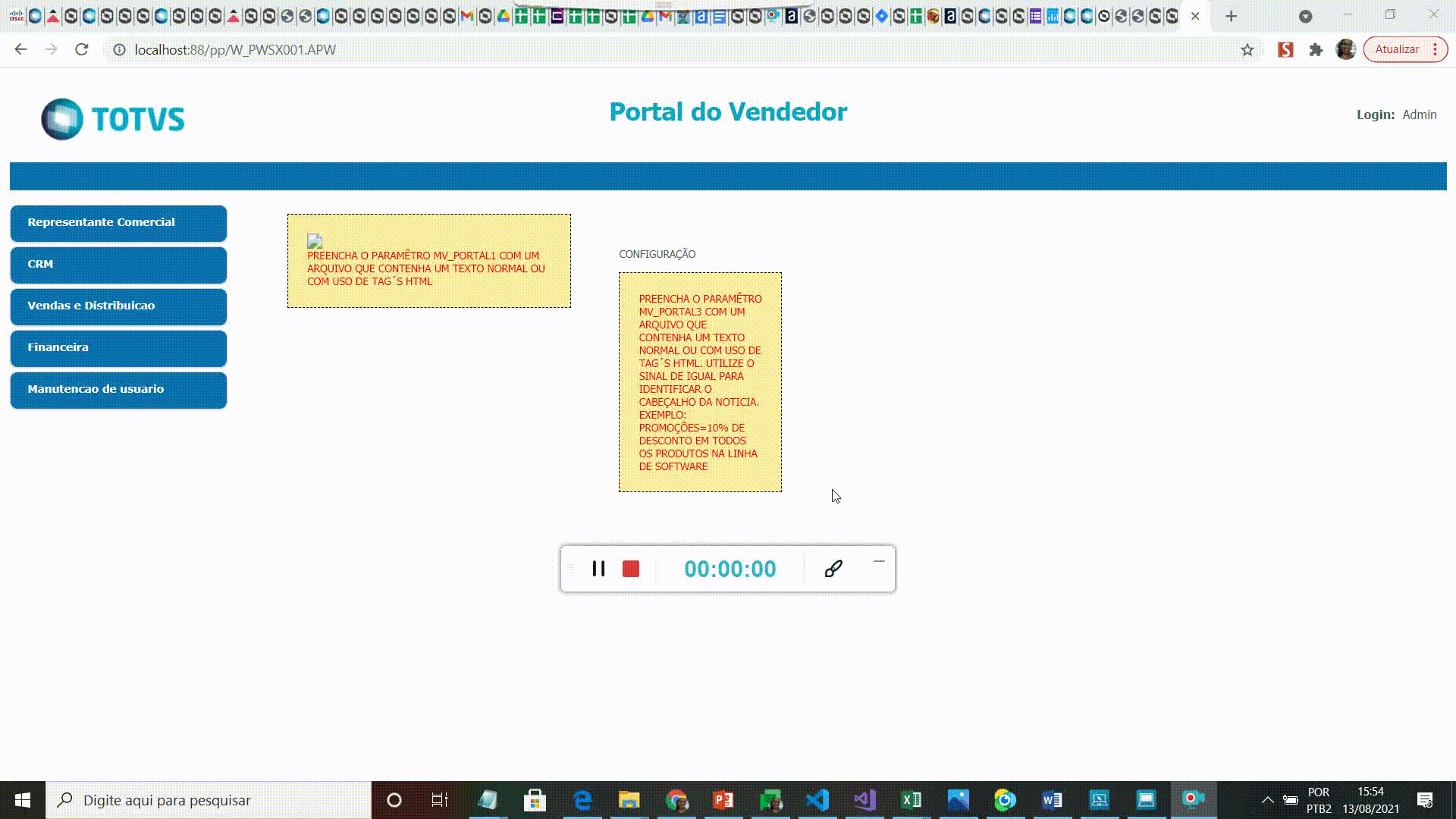Minimize the recorder control bar

pos(879,561)
